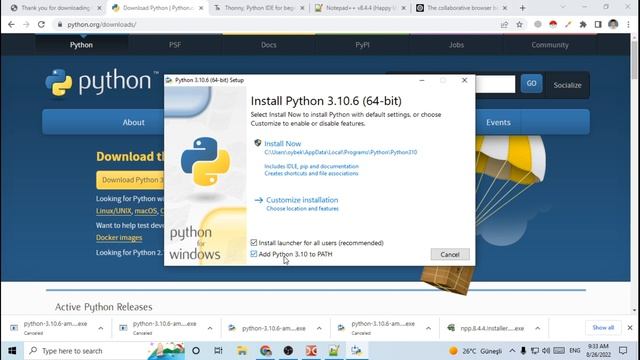This screenshot has width=640, height=360.
Task: Click Install Now in Python setup
Action: pyautogui.click(x=282, y=144)
